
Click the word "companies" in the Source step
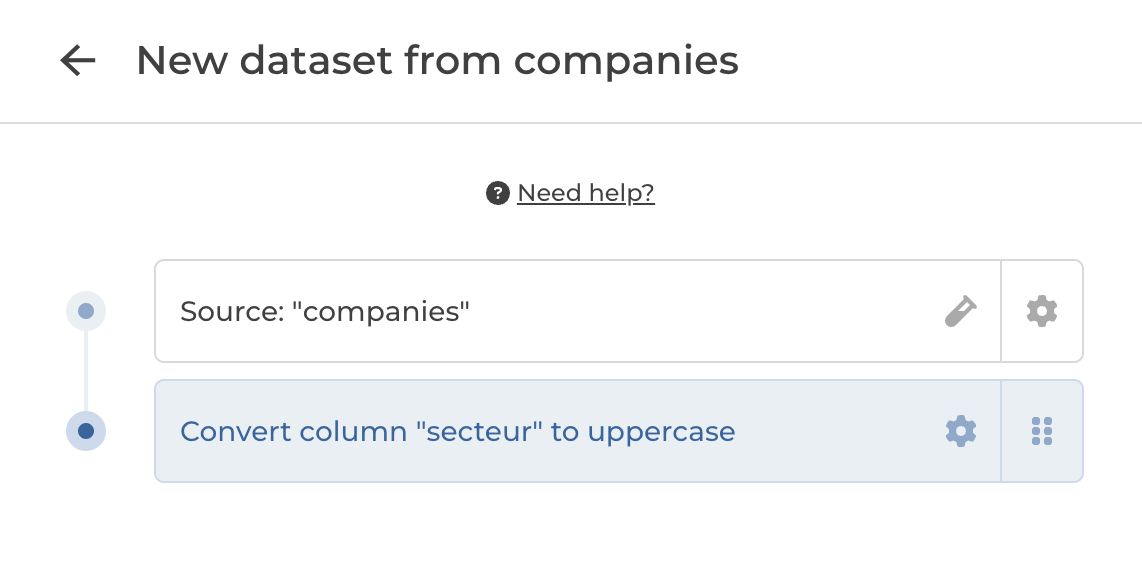tap(386, 312)
